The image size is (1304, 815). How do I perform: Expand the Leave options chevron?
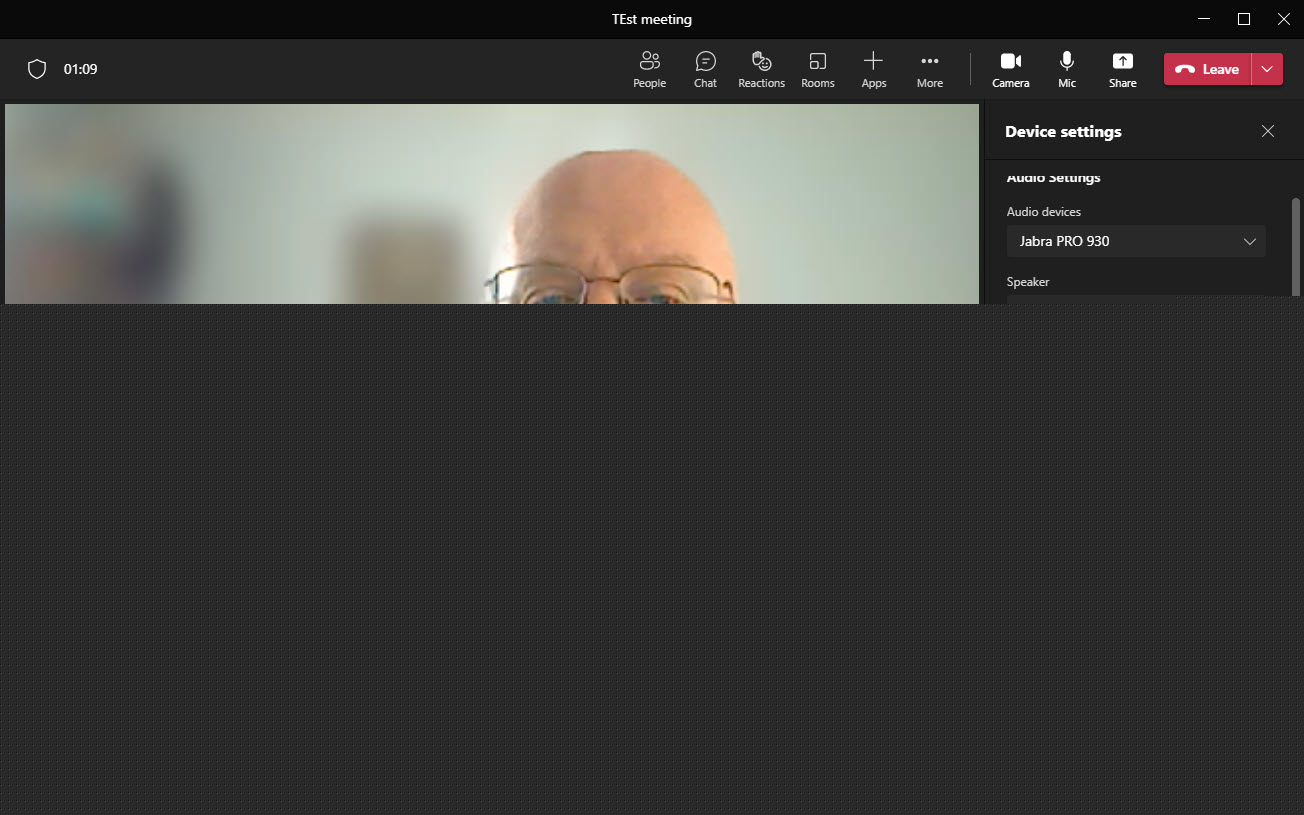tap(1267, 69)
